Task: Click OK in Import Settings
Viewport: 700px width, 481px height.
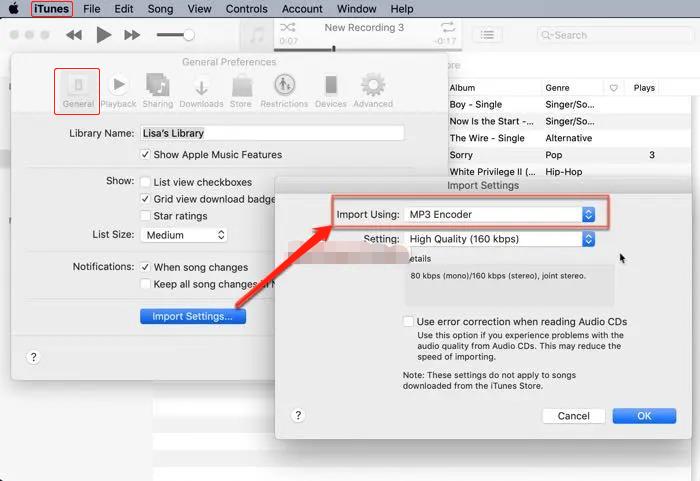Action: tap(644, 416)
